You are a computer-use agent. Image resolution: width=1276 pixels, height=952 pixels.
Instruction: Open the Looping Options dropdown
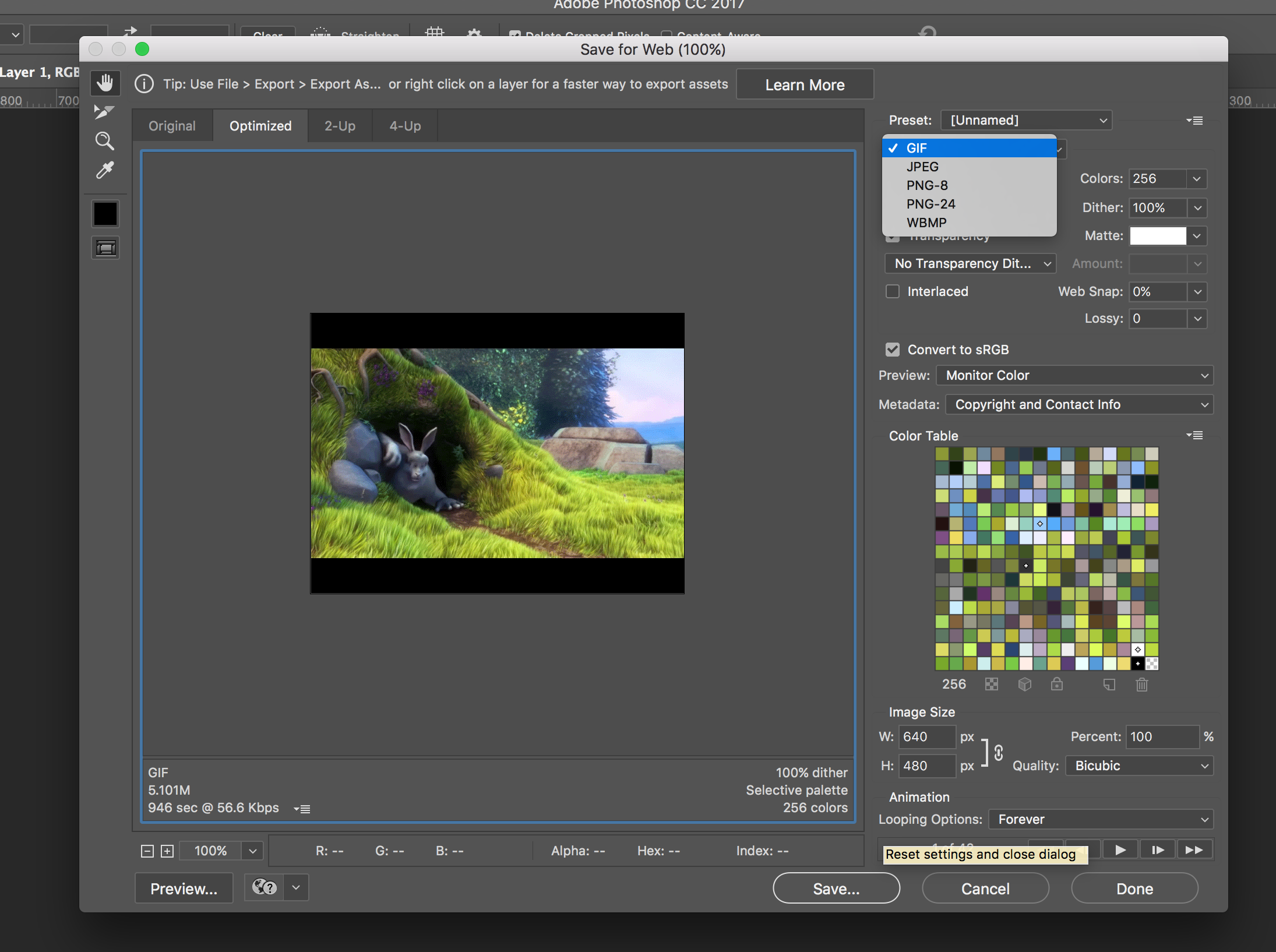[1101, 820]
